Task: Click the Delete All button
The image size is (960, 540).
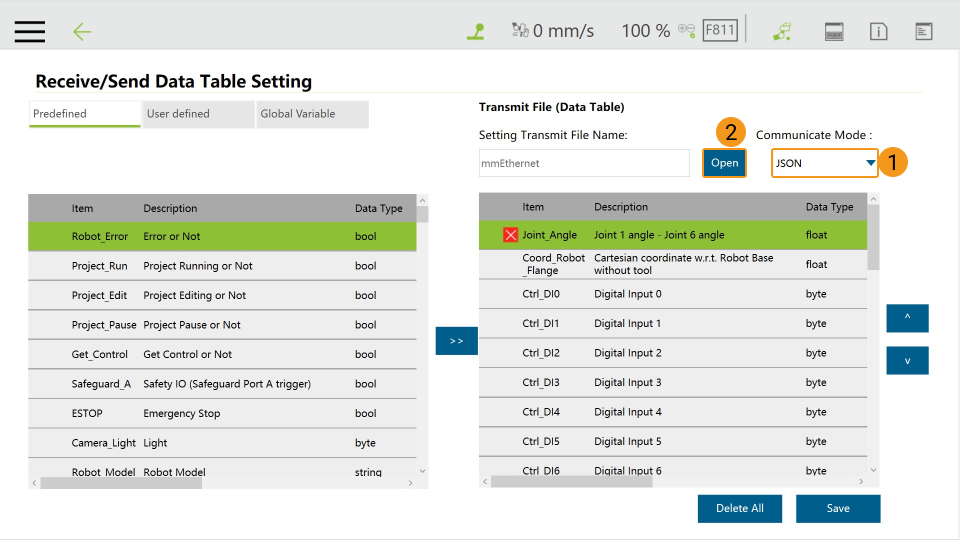Action: [739, 508]
